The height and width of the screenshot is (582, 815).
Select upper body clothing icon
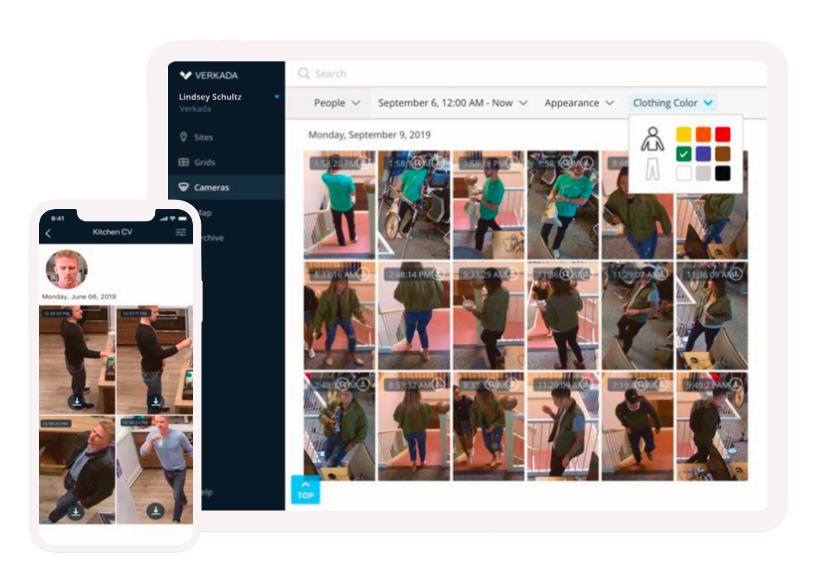click(651, 138)
